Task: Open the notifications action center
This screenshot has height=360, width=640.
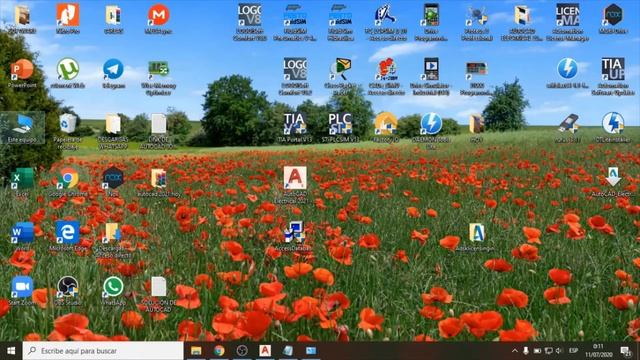Action: [x=626, y=351]
